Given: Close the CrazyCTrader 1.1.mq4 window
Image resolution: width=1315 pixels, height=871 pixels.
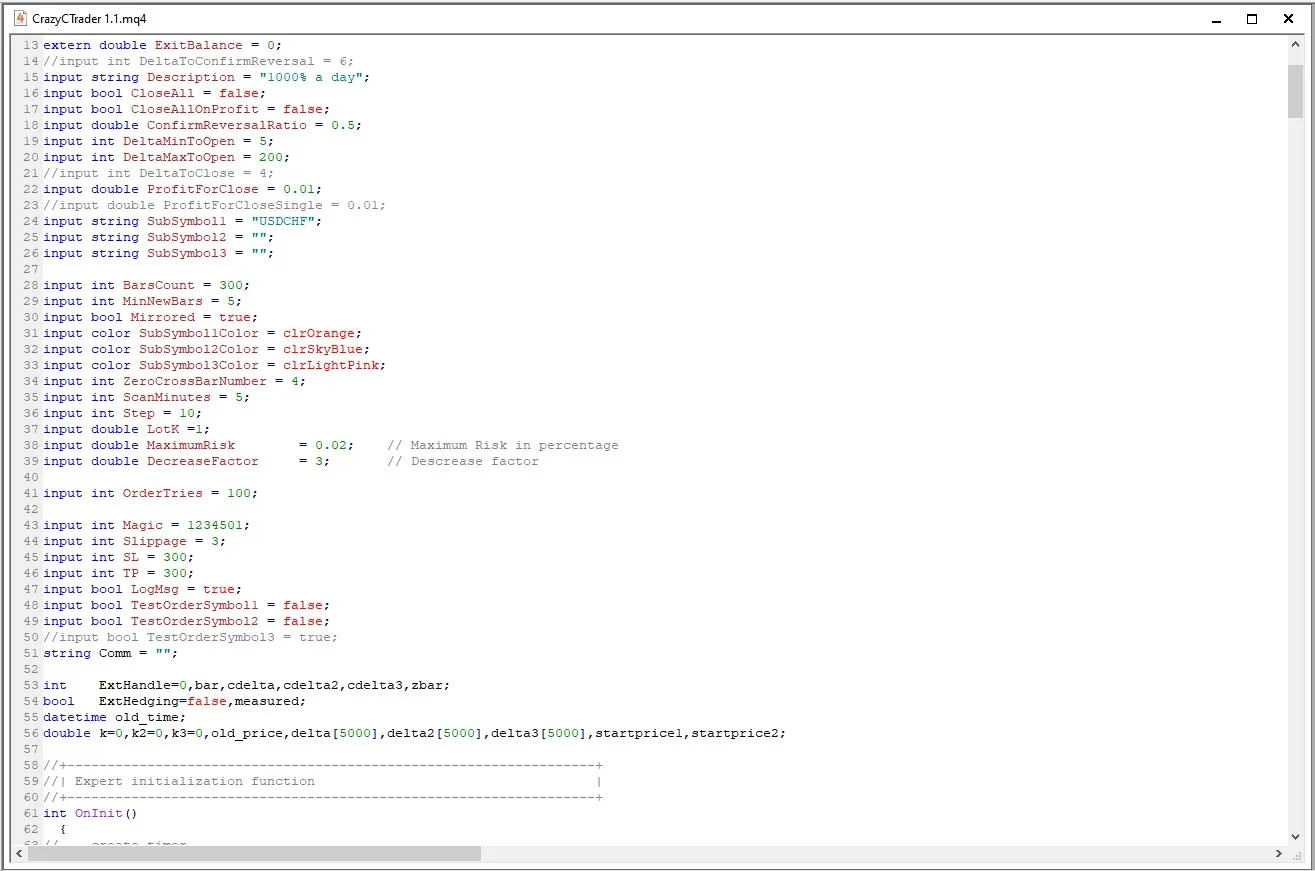Looking at the screenshot, I should pyautogui.click(x=1288, y=18).
